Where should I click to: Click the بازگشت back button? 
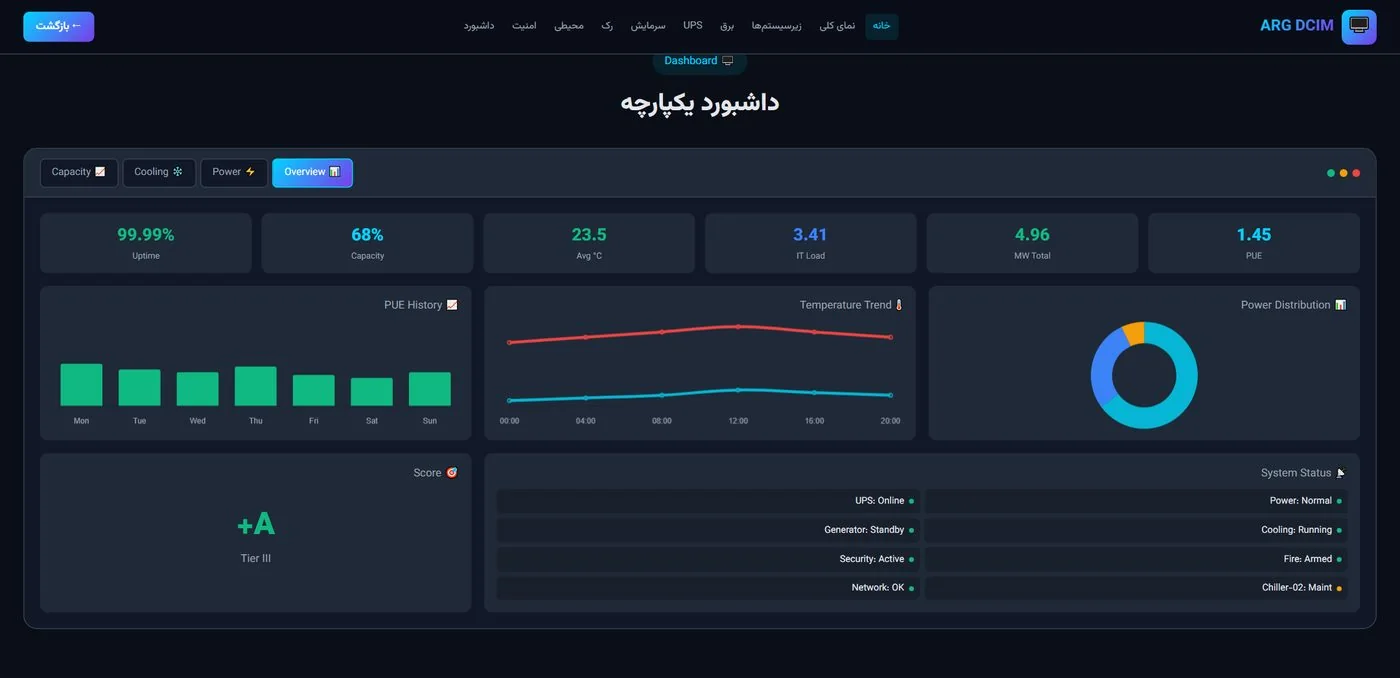click(59, 26)
